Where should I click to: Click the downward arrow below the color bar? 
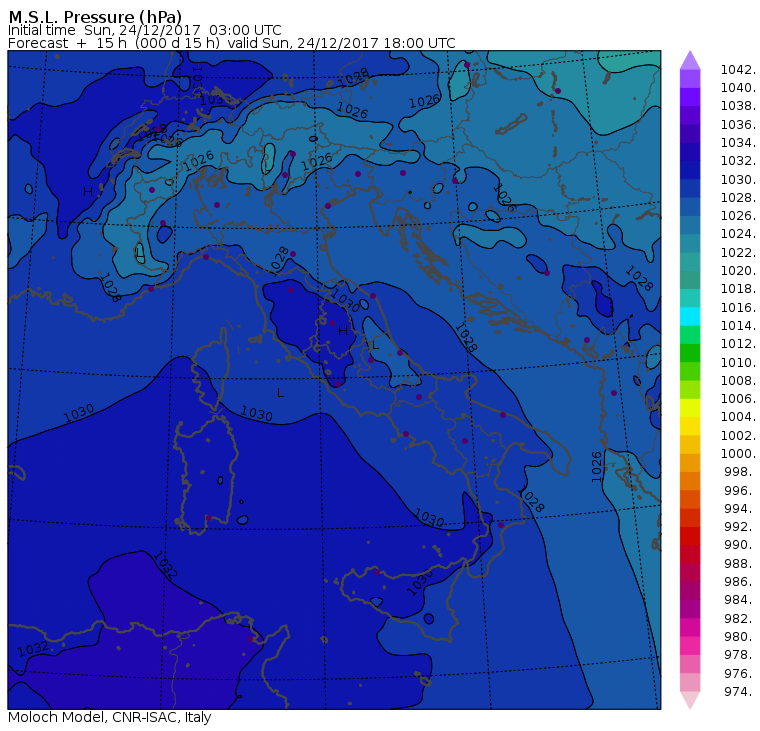click(690, 700)
